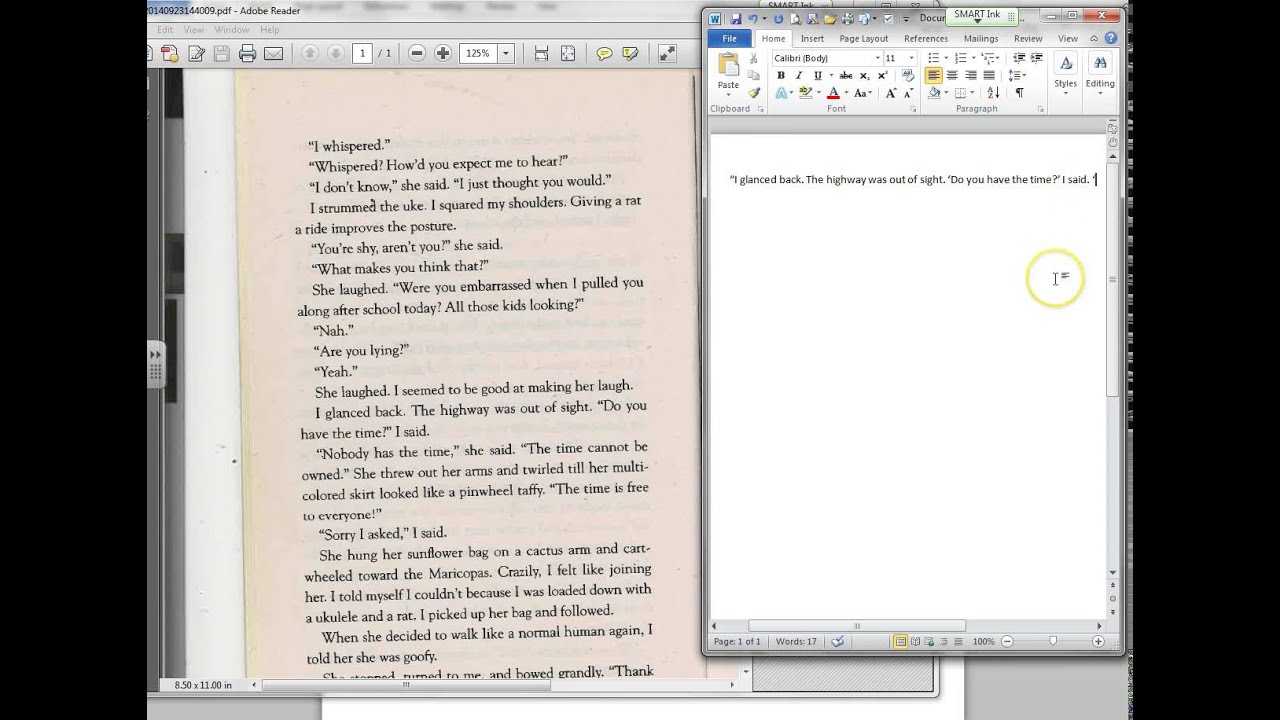Screen dimensions: 1280x720
Task: Apply the text highlight color
Action: (x=806, y=92)
